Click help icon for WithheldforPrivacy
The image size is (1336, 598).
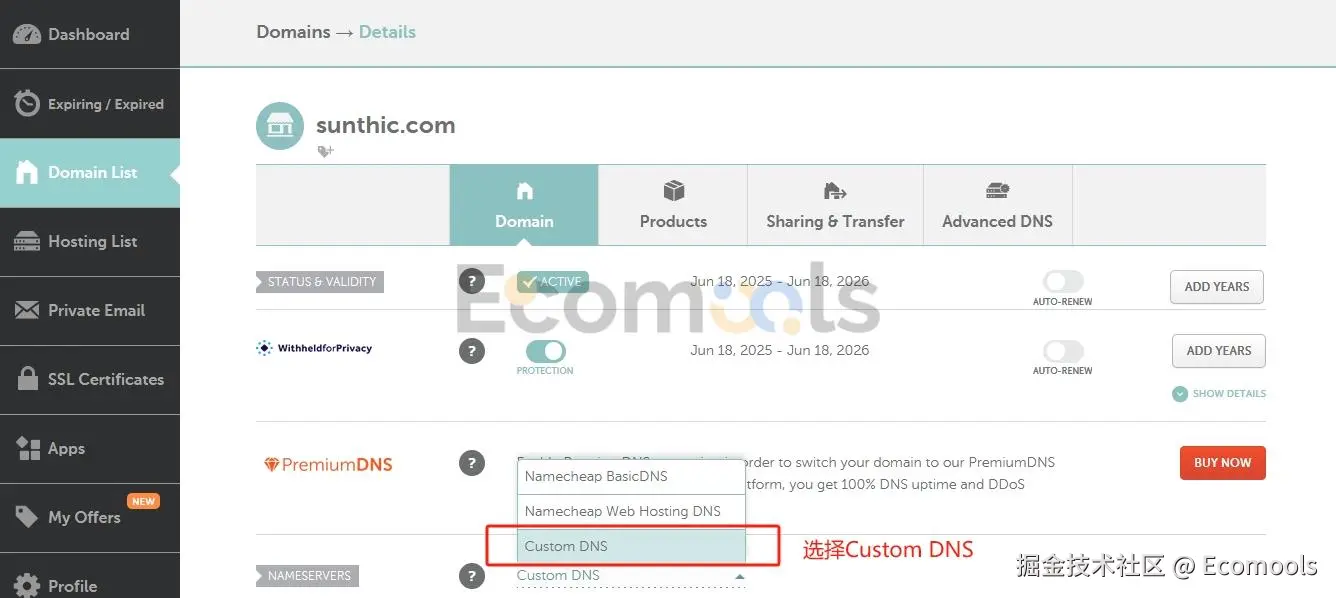tap(471, 351)
